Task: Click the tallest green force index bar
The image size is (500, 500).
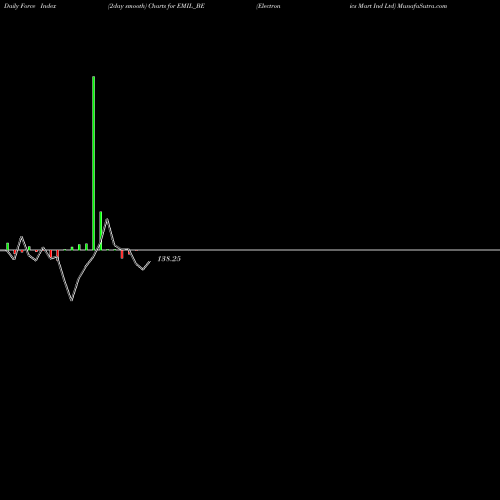Action: (x=93, y=163)
